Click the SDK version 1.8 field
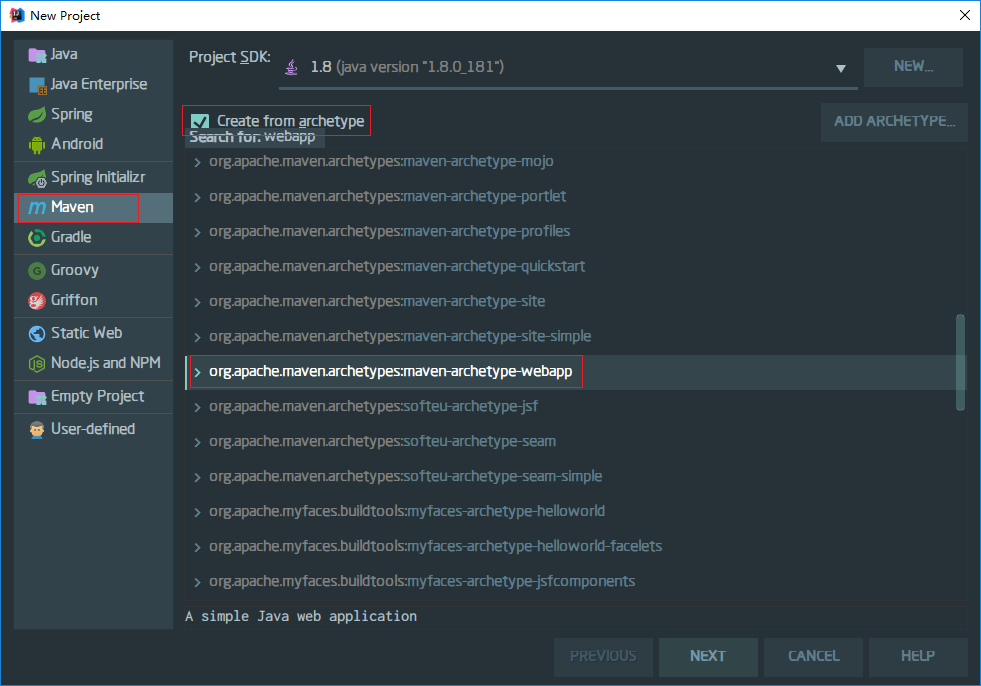This screenshot has height=686, width=981. [x=568, y=68]
